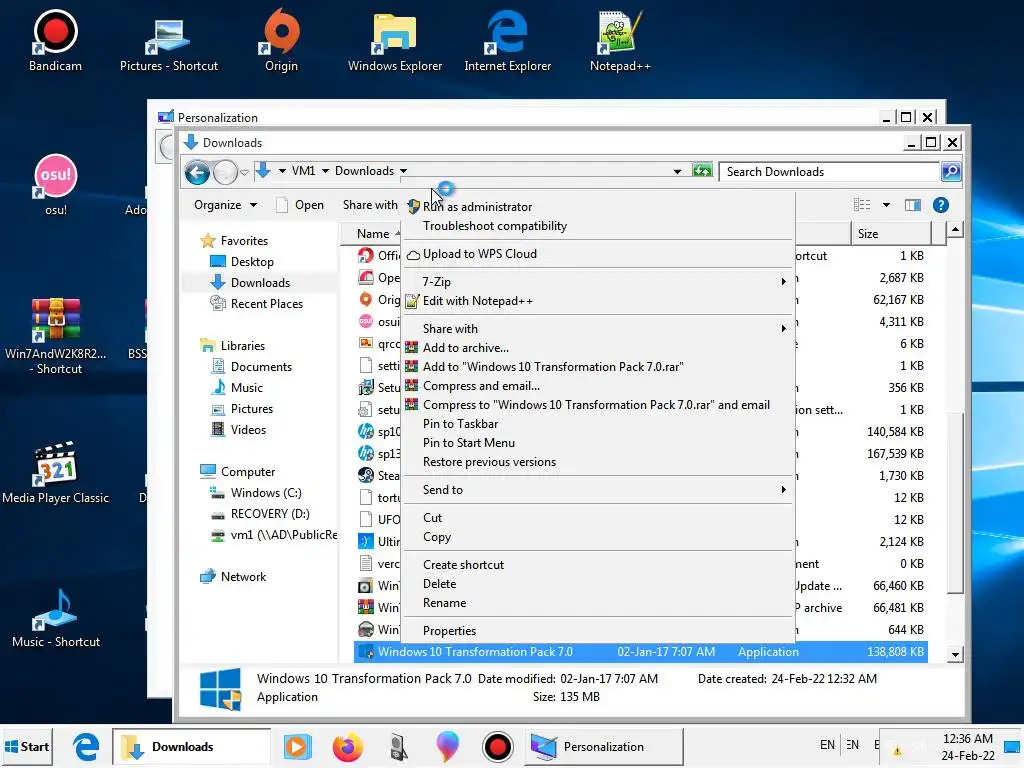Image resolution: width=1024 pixels, height=768 pixels.
Task: Expand the Share with submenu in context menu
Action: pos(598,328)
